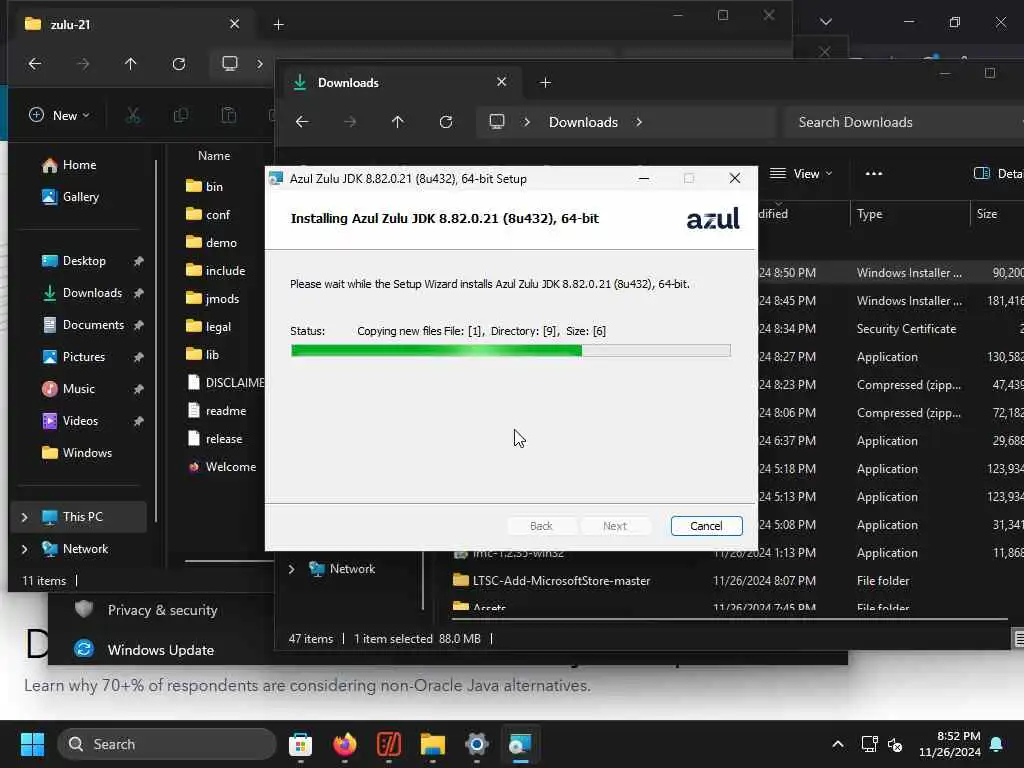Toggle the Details pane in Downloads window
Image resolution: width=1024 pixels, height=768 pixels.
coord(998,174)
